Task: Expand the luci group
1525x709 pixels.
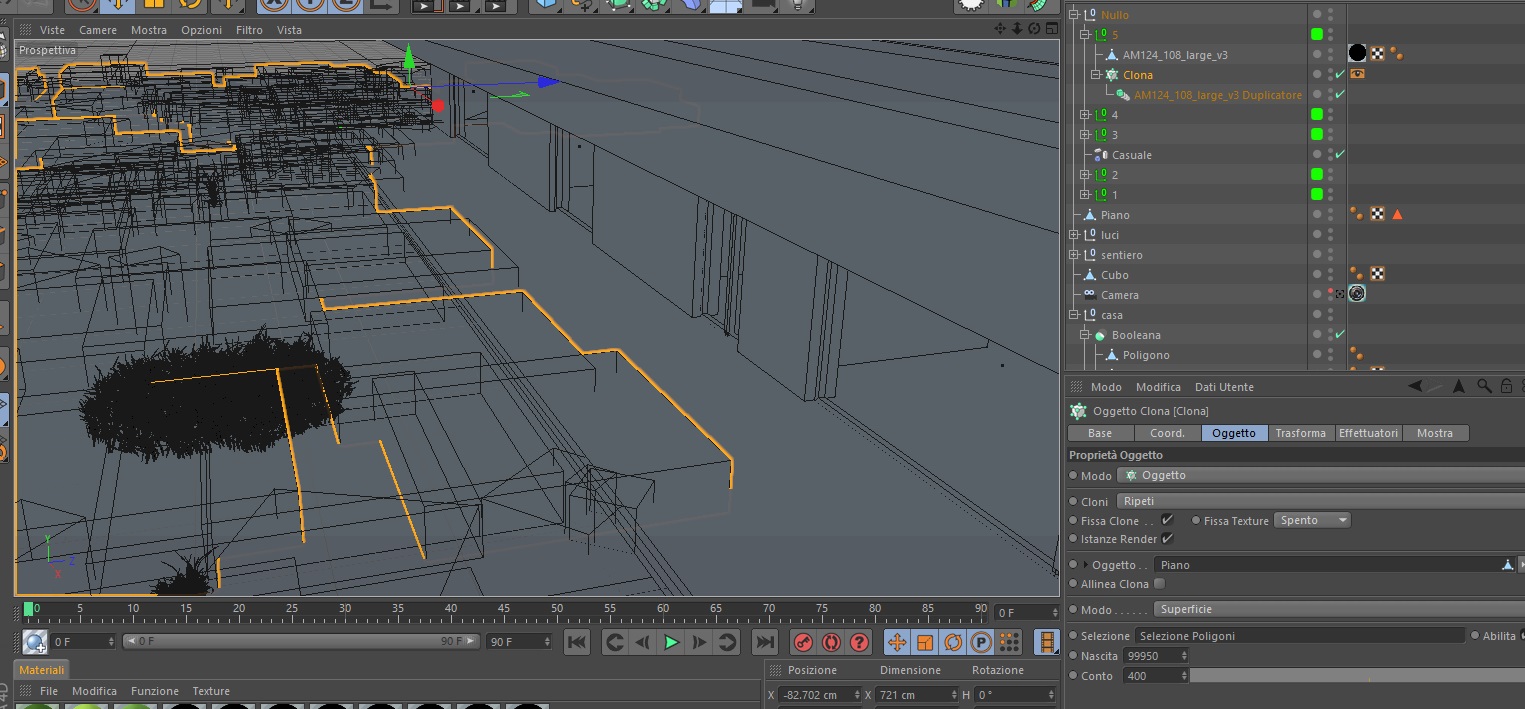Action: click(1074, 234)
